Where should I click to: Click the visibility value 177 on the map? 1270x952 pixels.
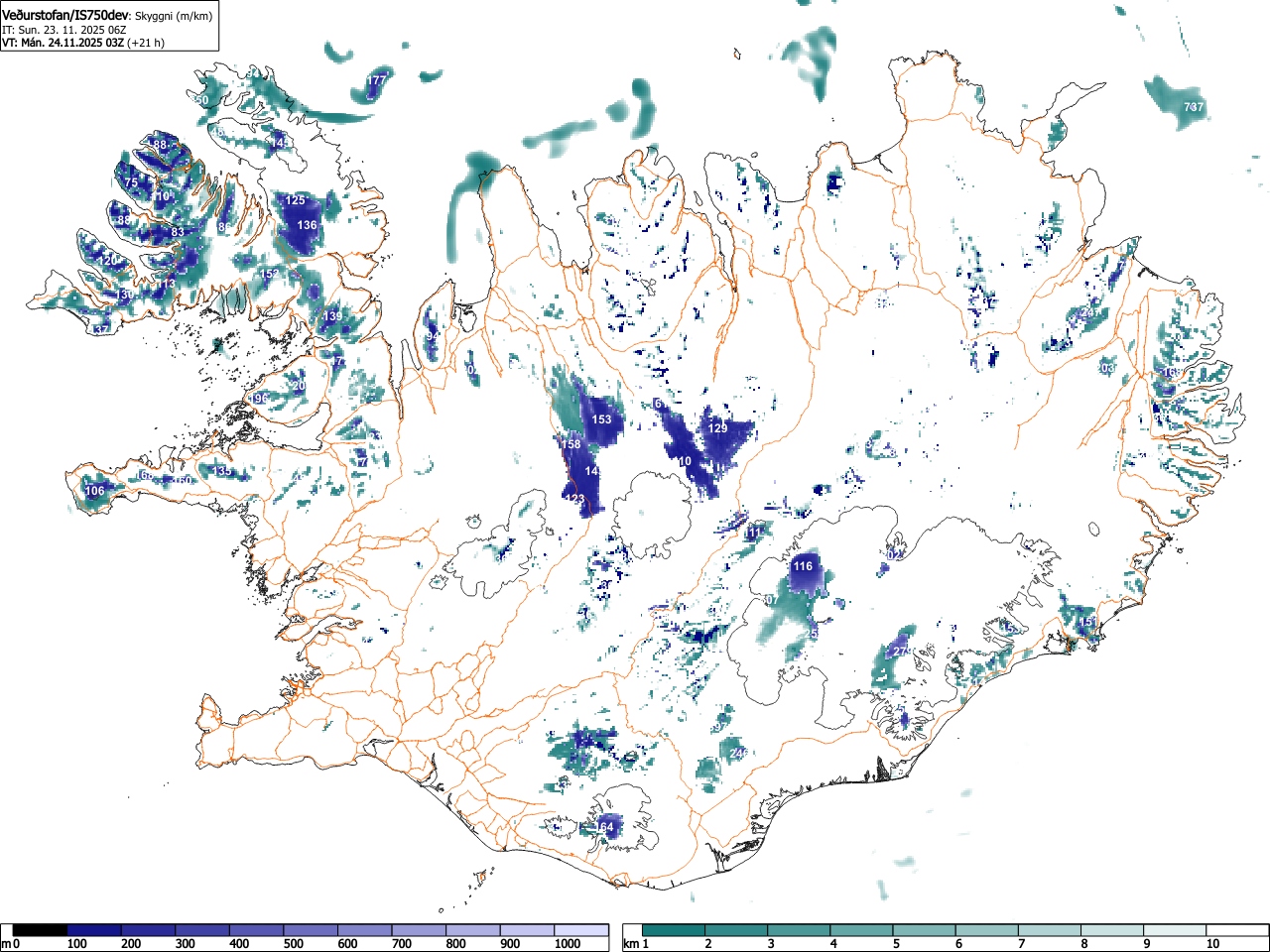(376, 80)
